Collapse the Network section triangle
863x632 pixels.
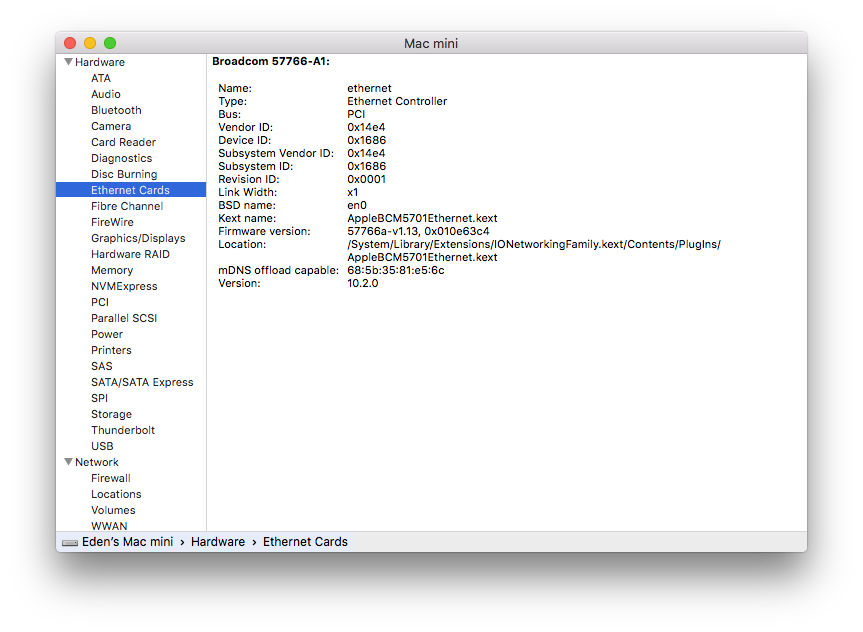pos(68,462)
